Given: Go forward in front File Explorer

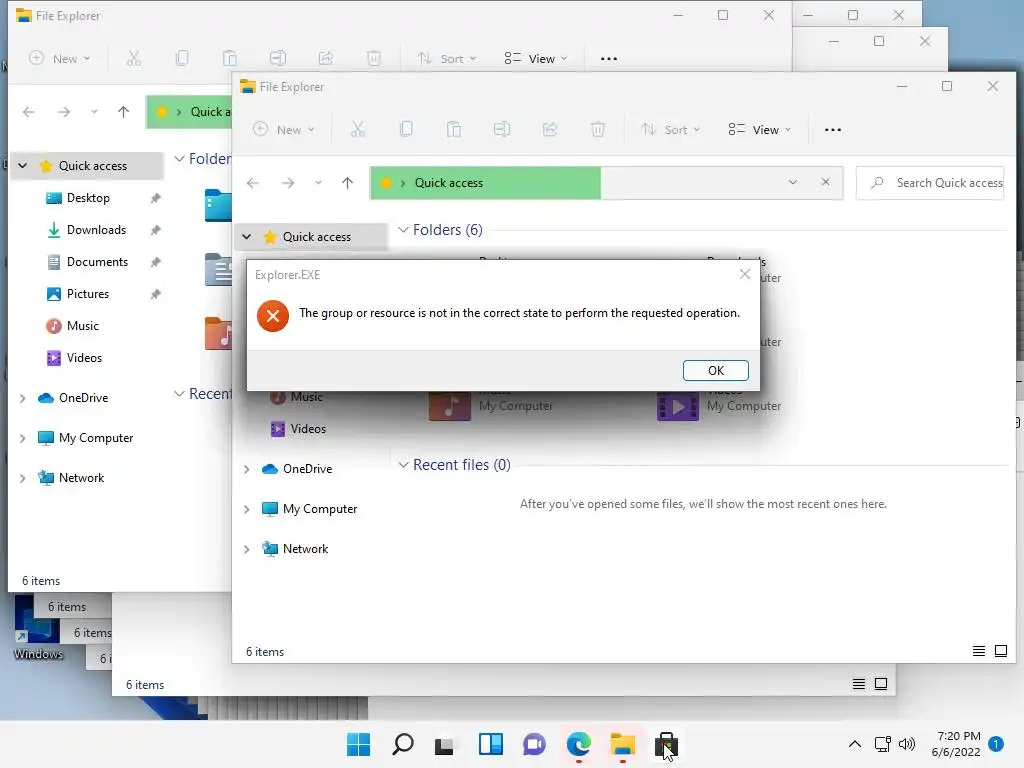Looking at the screenshot, I should tap(287, 183).
